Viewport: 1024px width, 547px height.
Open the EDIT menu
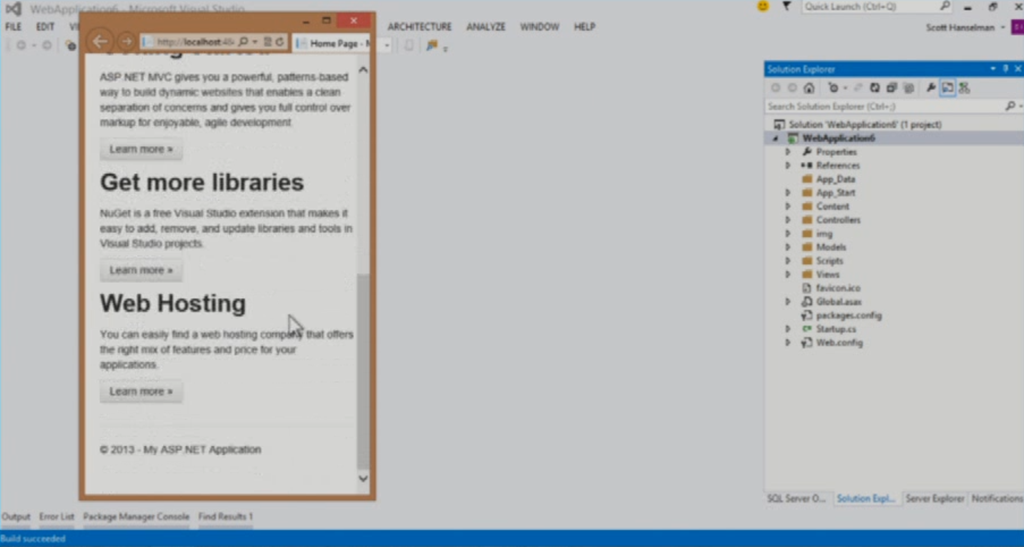click(x=45, y=27)
